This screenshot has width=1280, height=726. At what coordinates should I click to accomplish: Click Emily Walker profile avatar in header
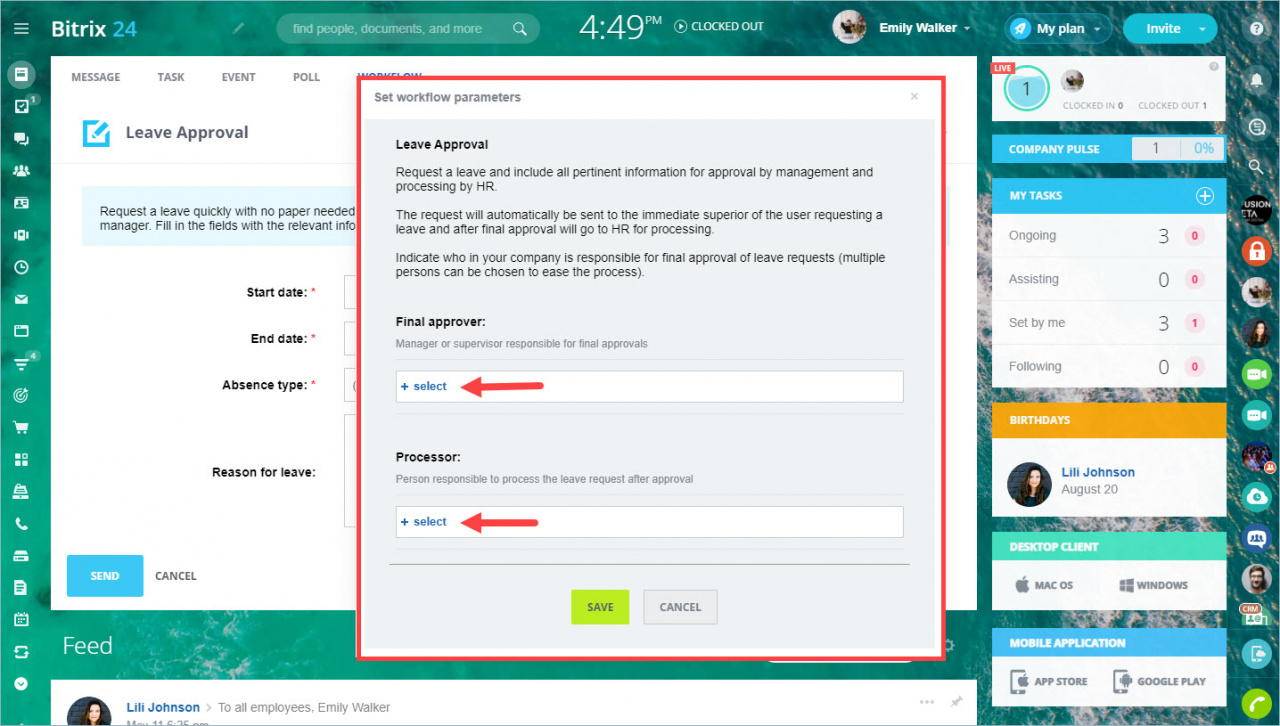tap(849, 28)
